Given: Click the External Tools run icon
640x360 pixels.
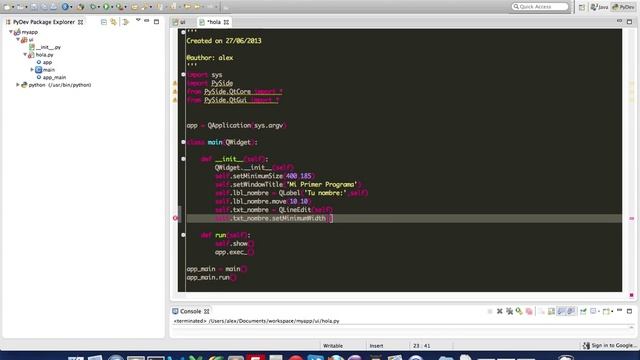Looking at the screenshot, I should coord(119,7).
